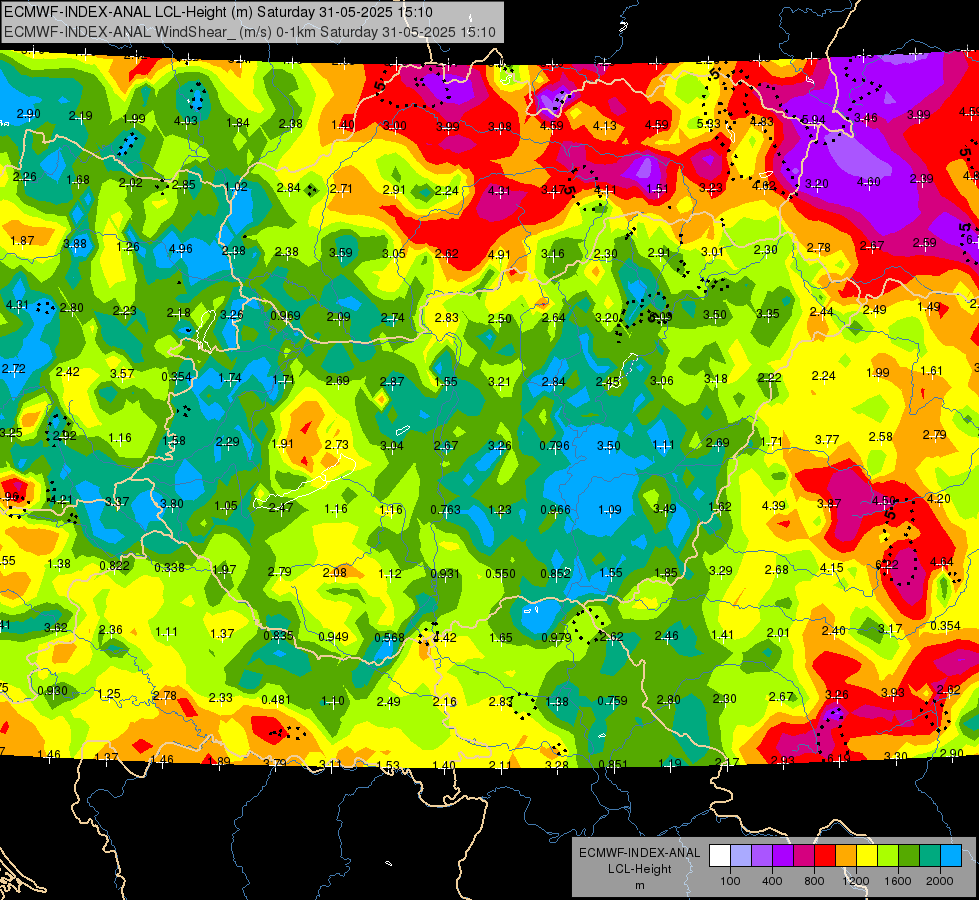The height and width of the screenshot is (900, 979).
Task: Click the wind shear value 2.73
Action: coord(337,444)
